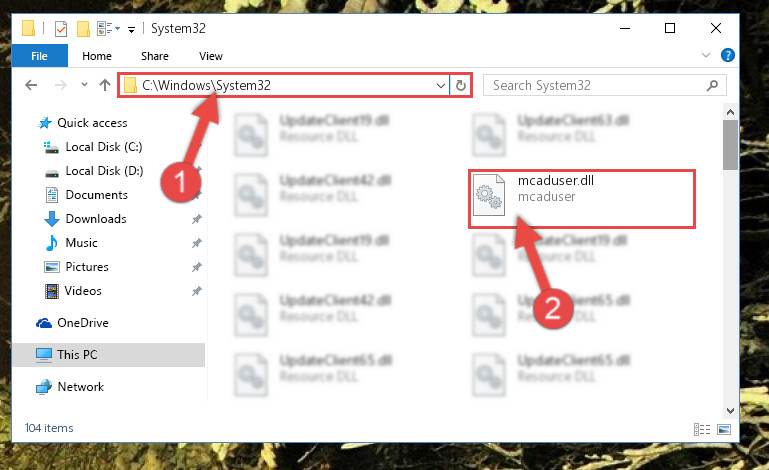The height and width of the screenshot is (470, 769).
Task: Select Downloads in the navigation pane
Action: point(96,219)
